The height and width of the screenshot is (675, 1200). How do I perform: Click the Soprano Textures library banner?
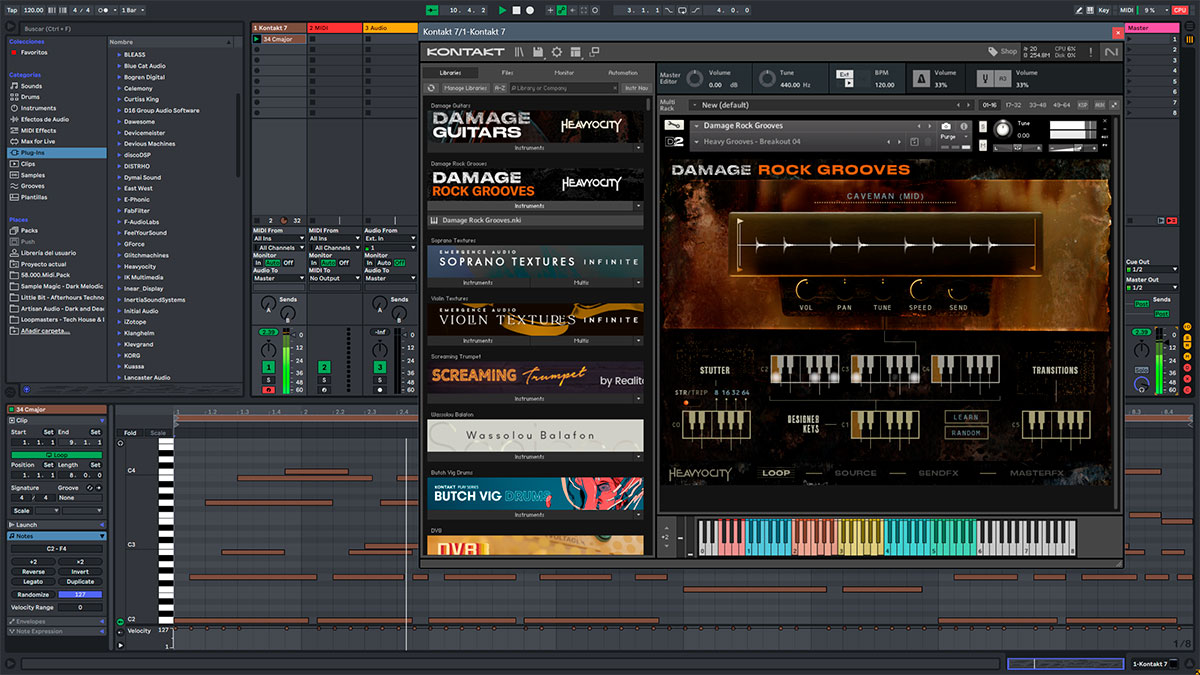pyautogui.click(x=536, y=261)
